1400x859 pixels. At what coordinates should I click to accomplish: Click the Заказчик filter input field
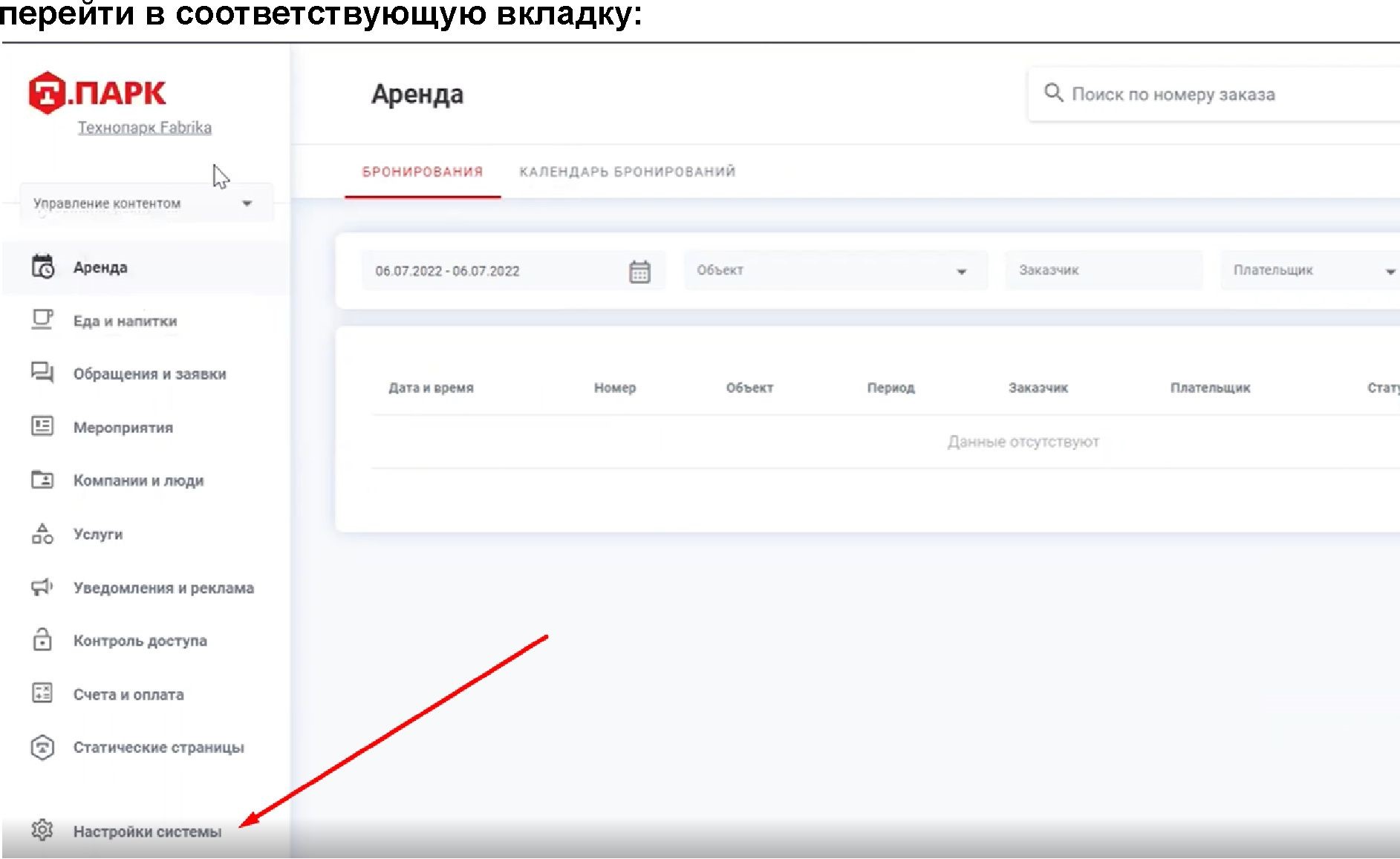1103,271
